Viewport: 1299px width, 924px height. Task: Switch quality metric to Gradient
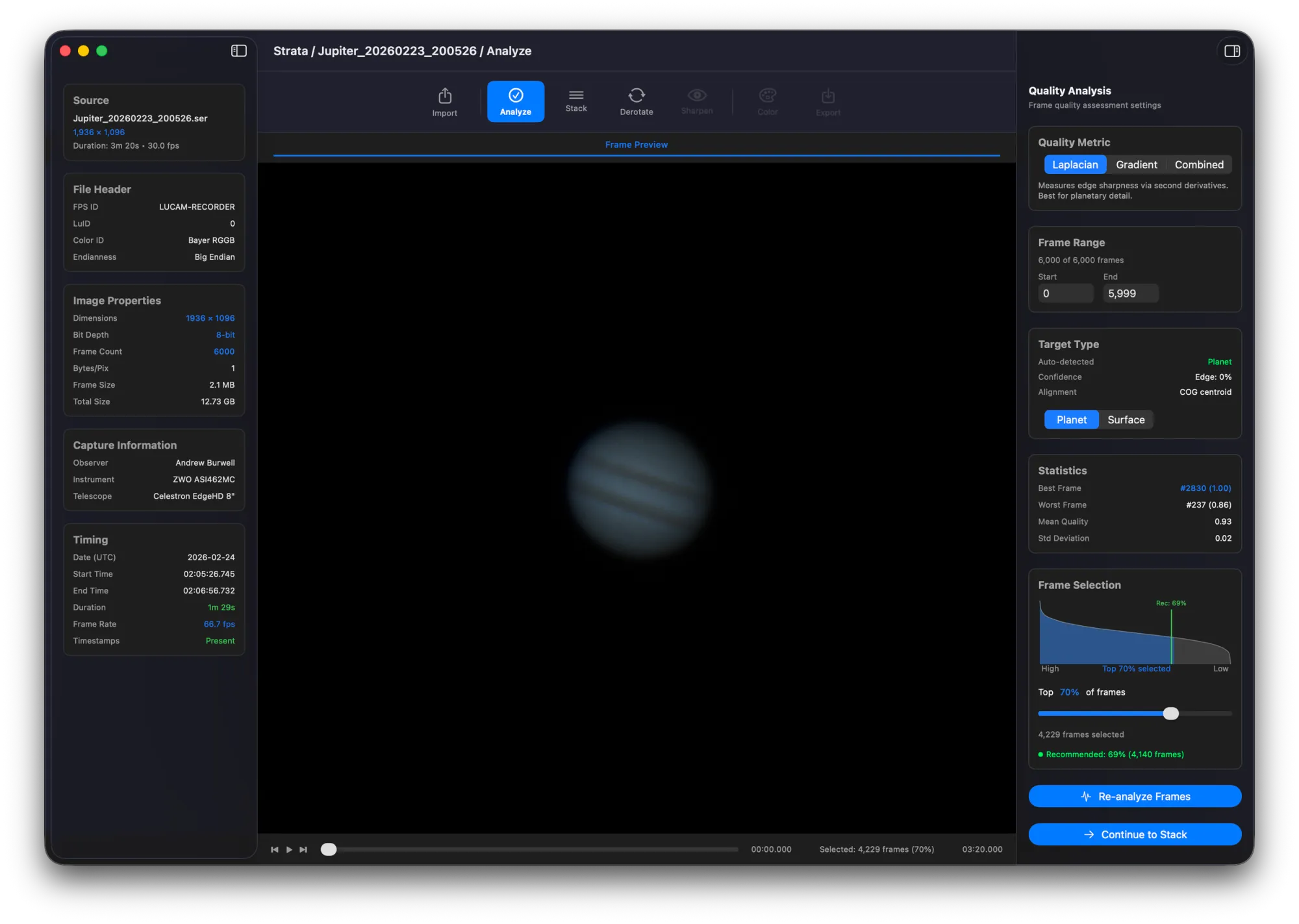[1137, 164]
